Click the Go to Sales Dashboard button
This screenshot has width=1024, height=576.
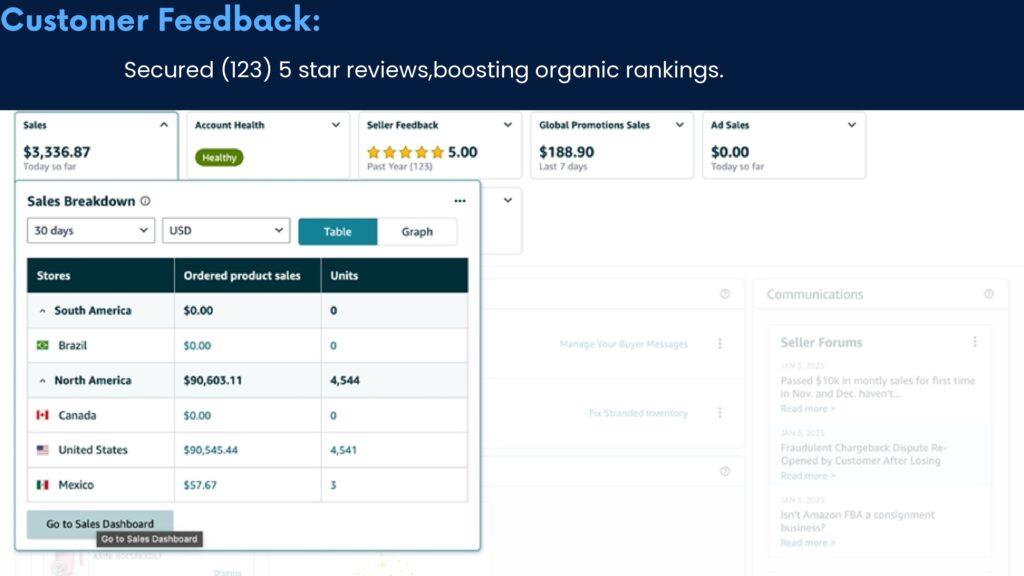click(x=100, y=524)
